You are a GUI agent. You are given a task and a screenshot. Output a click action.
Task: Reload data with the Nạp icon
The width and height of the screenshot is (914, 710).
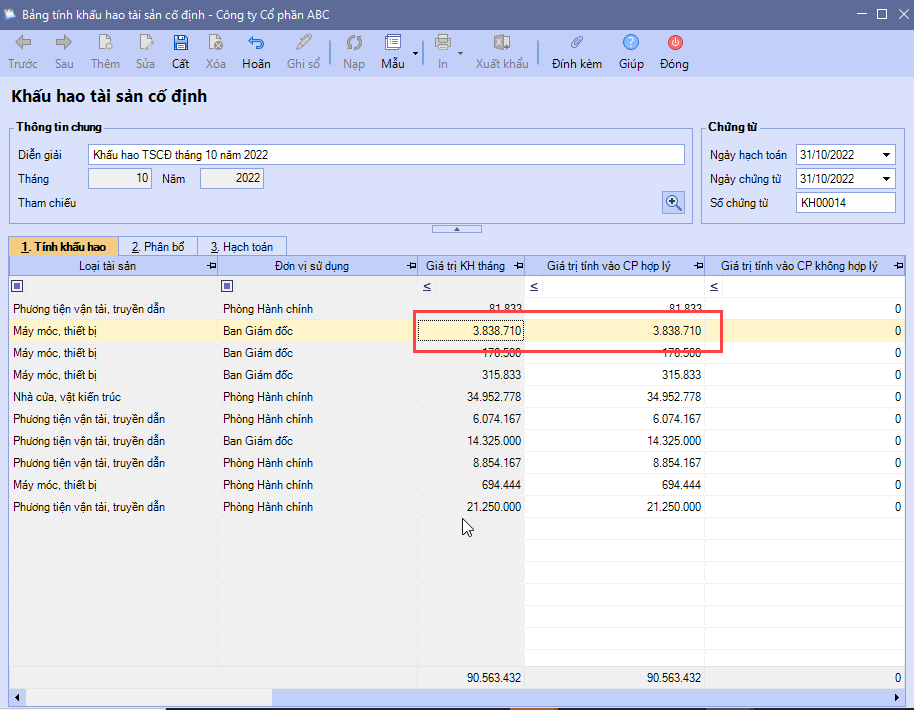pyautogui.click(x=354, y=43)
